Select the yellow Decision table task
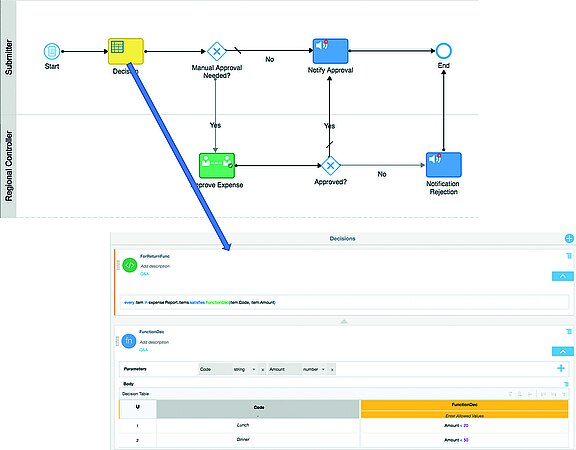The height and width of the screenshot is (450, 576). point(126,51)
